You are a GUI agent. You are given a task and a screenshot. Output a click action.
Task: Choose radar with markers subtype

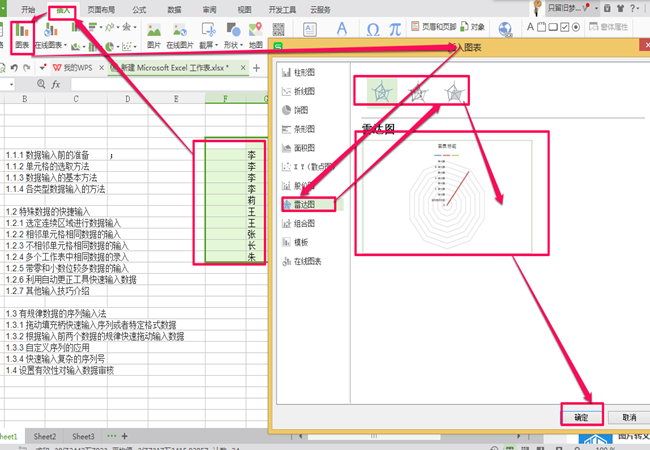click(x=417, y=92)
